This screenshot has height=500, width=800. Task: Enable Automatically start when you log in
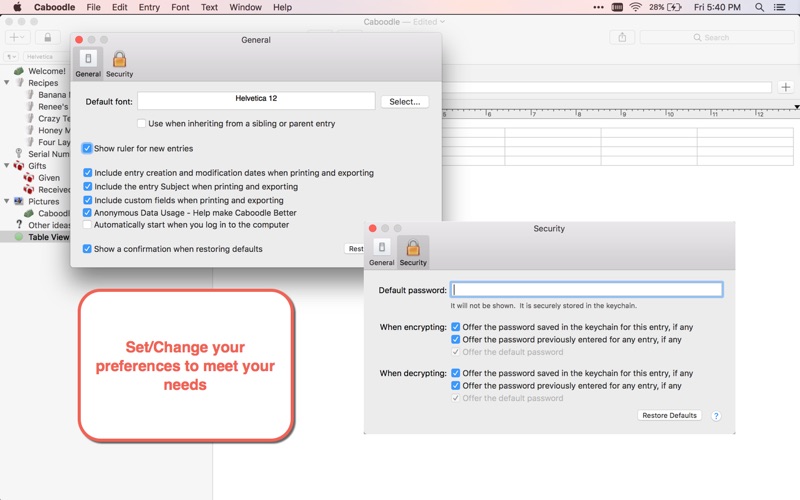click(87, 225)
